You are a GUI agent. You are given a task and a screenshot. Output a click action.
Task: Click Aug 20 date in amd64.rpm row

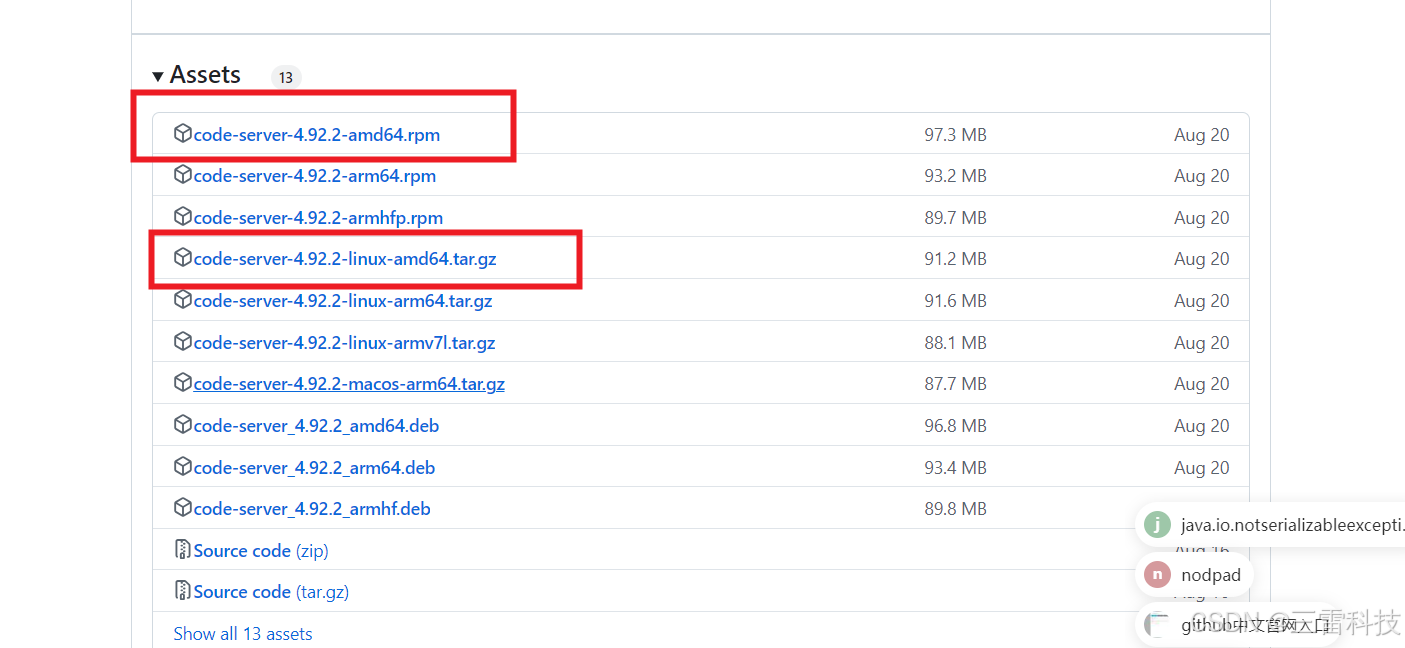coord(1202,135)
